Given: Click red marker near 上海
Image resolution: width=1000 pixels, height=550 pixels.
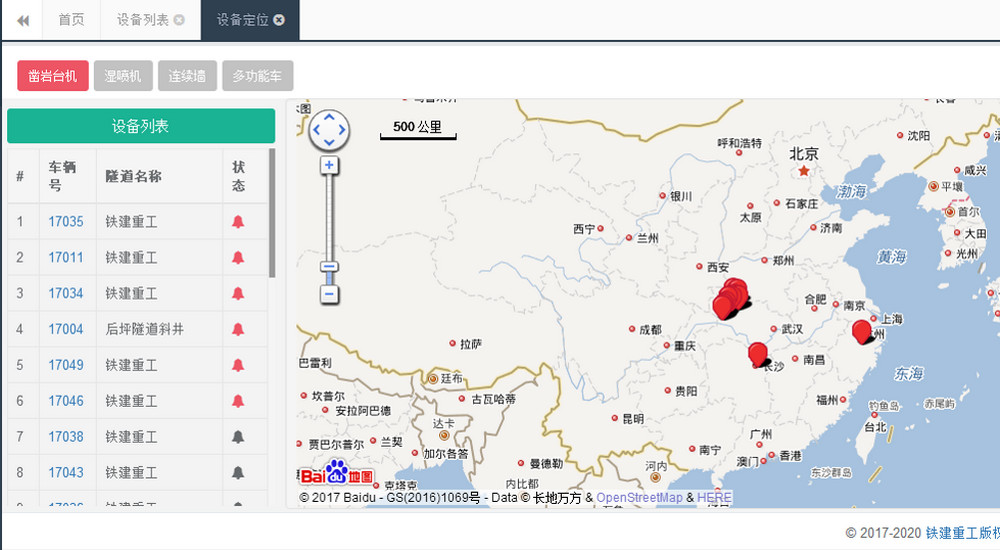Looking at the screenshot, I should (x=862, y=332).
